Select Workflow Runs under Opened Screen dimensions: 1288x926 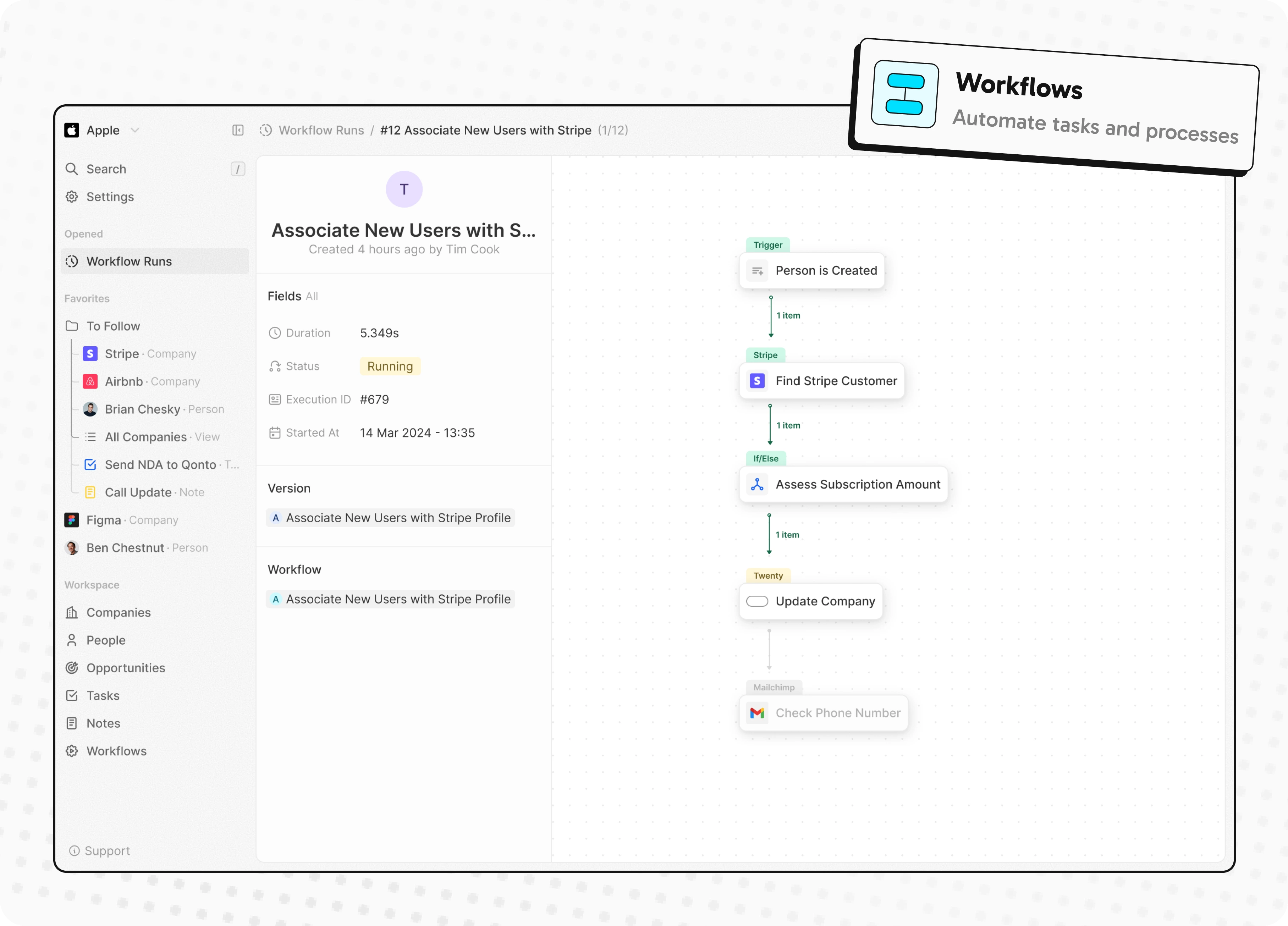pyautogui.click(x=154, y=261)
